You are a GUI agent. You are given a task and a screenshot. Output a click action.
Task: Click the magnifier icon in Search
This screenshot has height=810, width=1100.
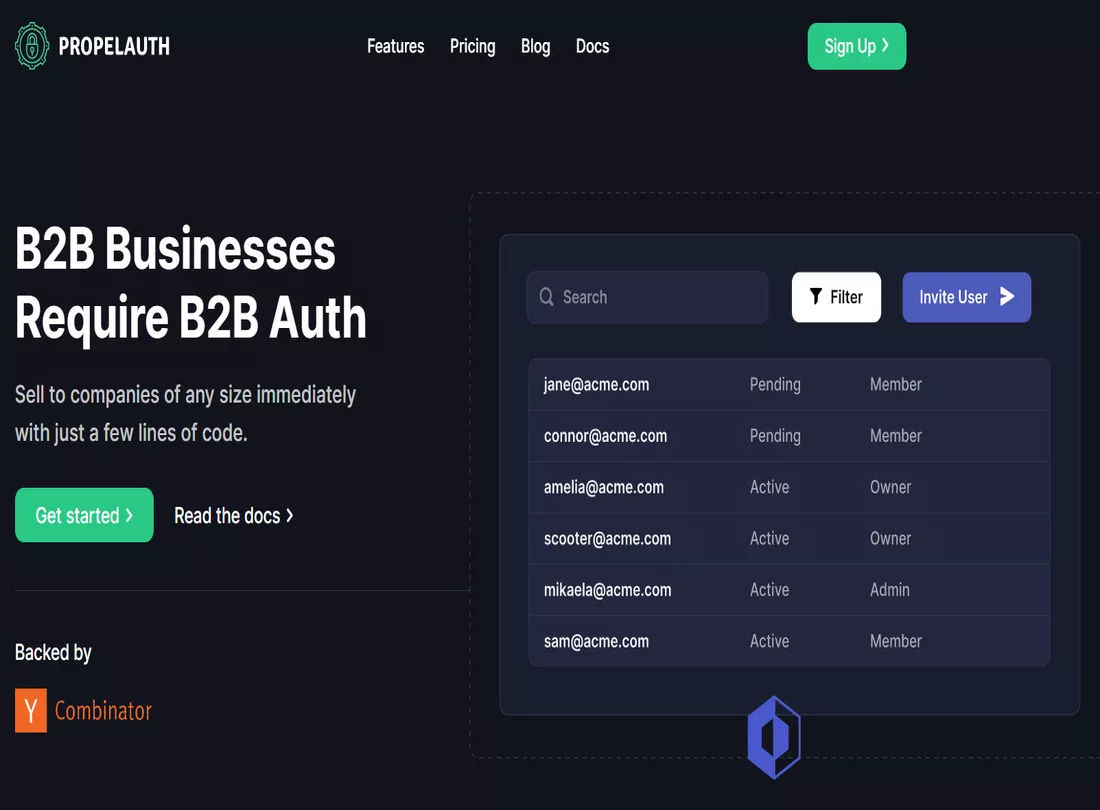point(546,297)
